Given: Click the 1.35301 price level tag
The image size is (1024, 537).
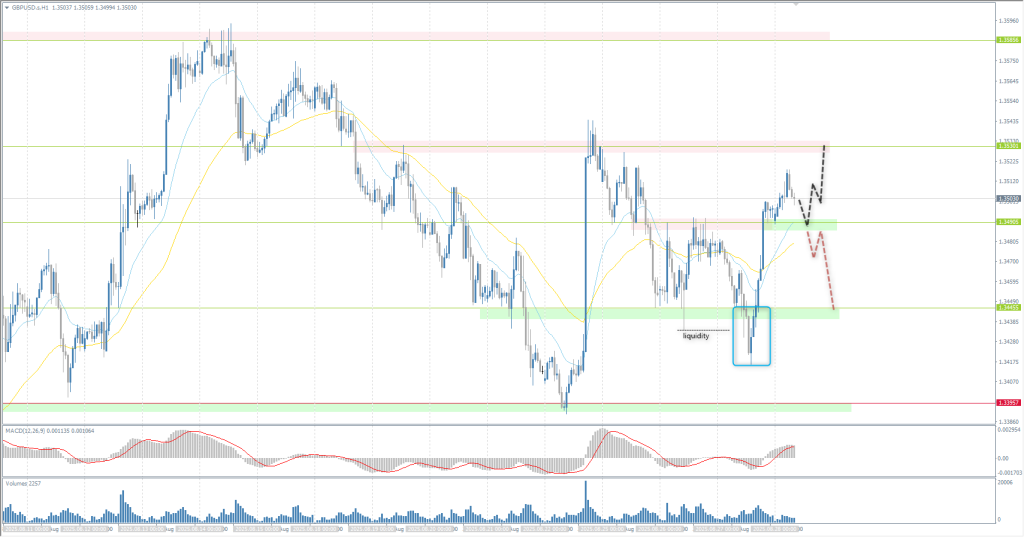Looking at the screenshot, I should (1008, 146).
